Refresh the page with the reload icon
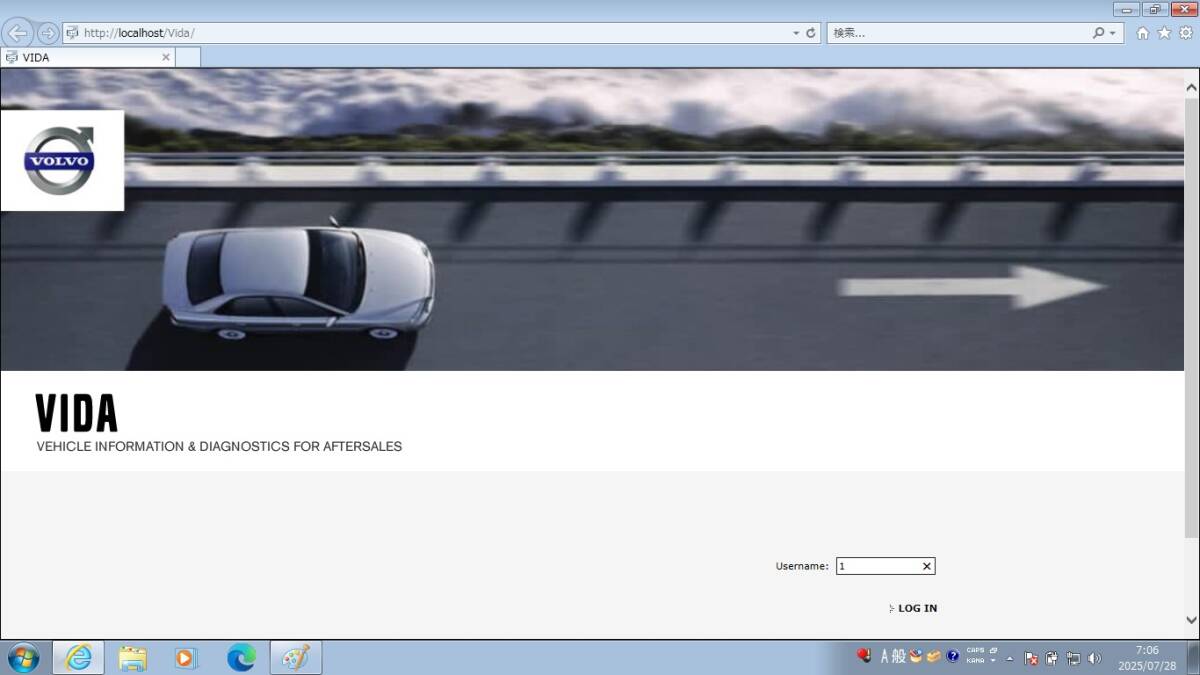This screenshot has width=1200, height=675. (x=811, y=33)
